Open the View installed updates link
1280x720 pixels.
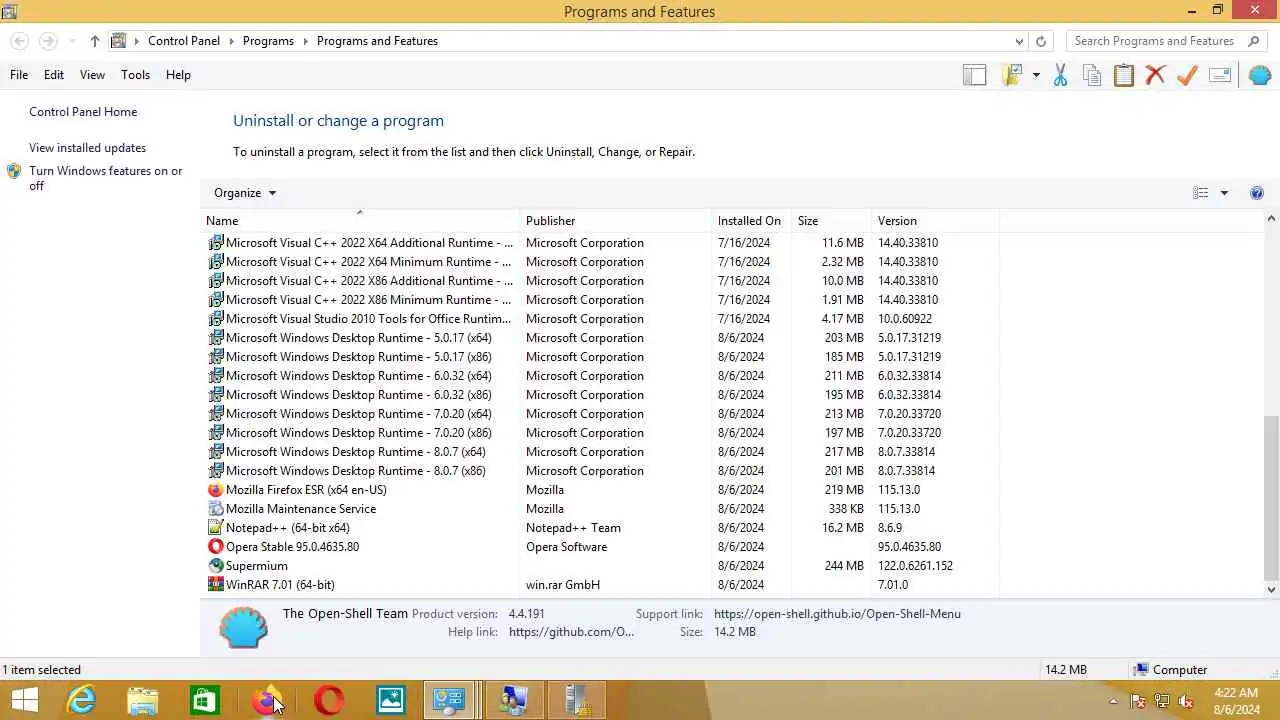[87, 148]
